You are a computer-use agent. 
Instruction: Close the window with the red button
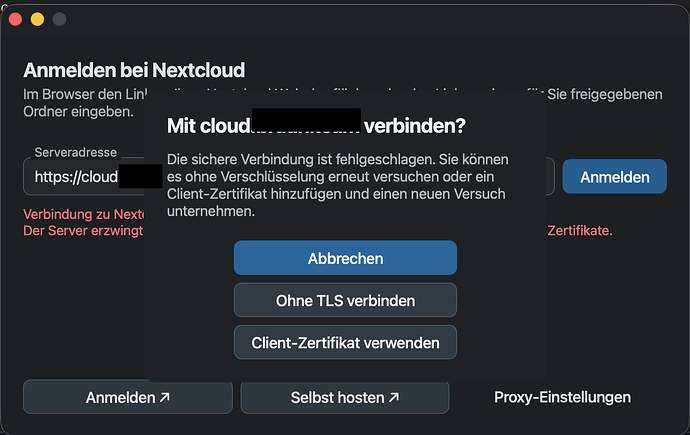tap(15, 19)
